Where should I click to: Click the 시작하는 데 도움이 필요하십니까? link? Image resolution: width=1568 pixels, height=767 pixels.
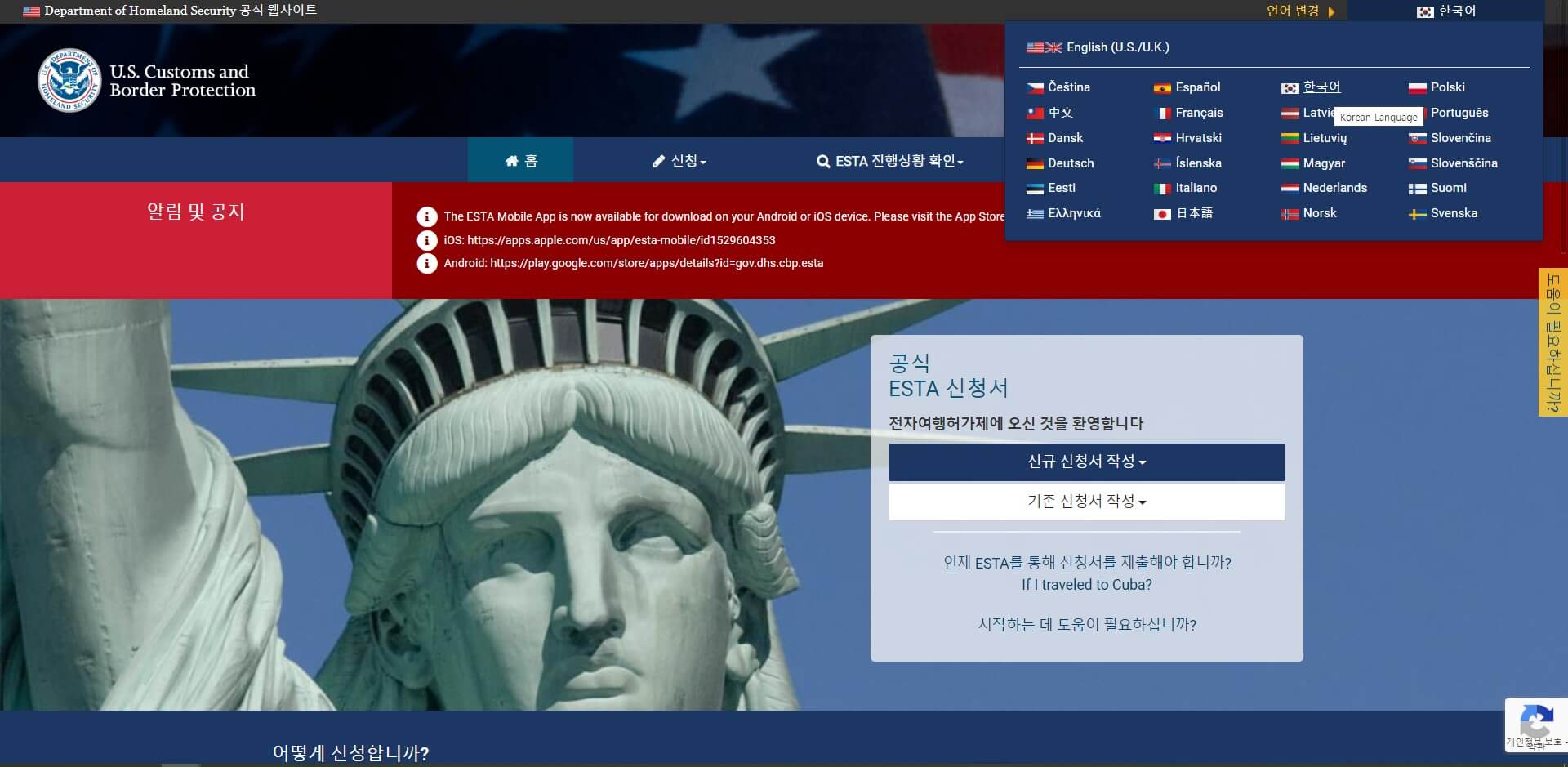(1086, 625)
